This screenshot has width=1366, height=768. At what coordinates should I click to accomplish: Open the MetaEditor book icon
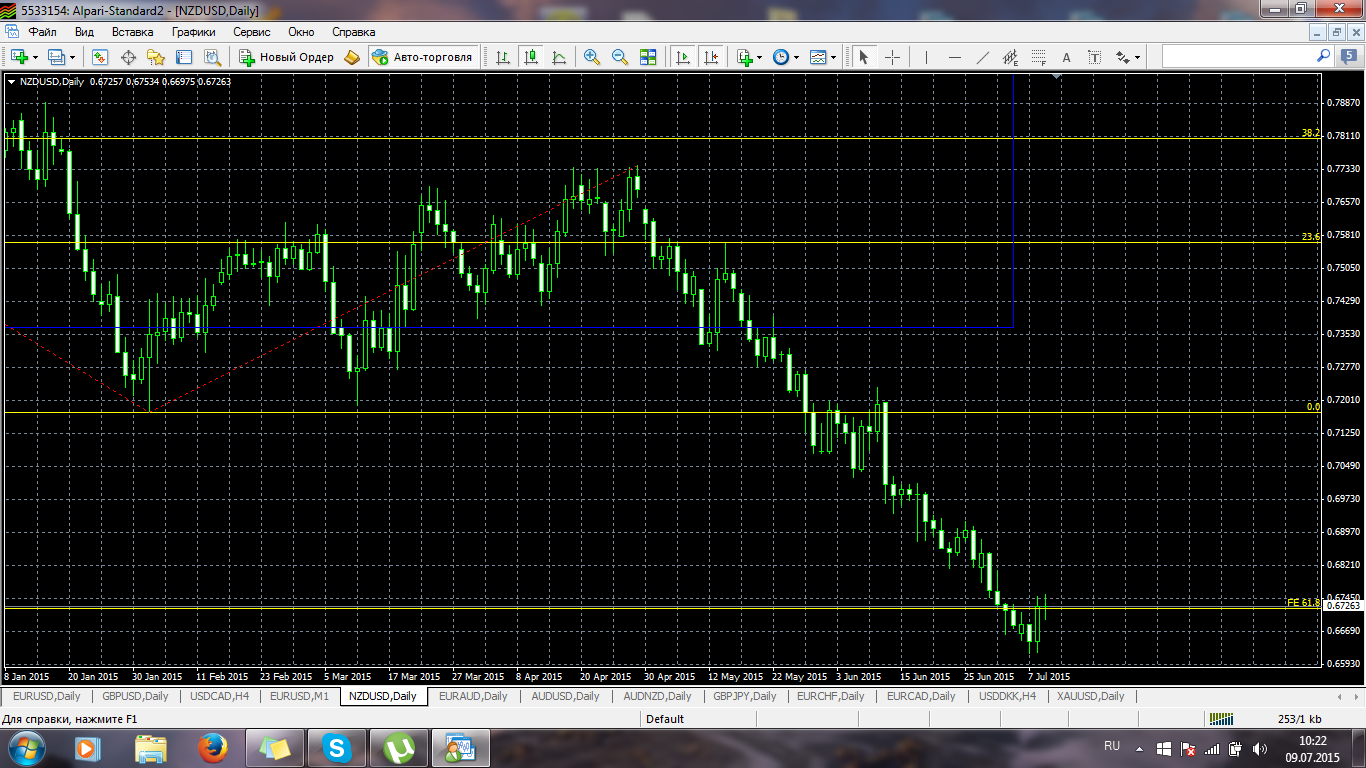point(352,57)
